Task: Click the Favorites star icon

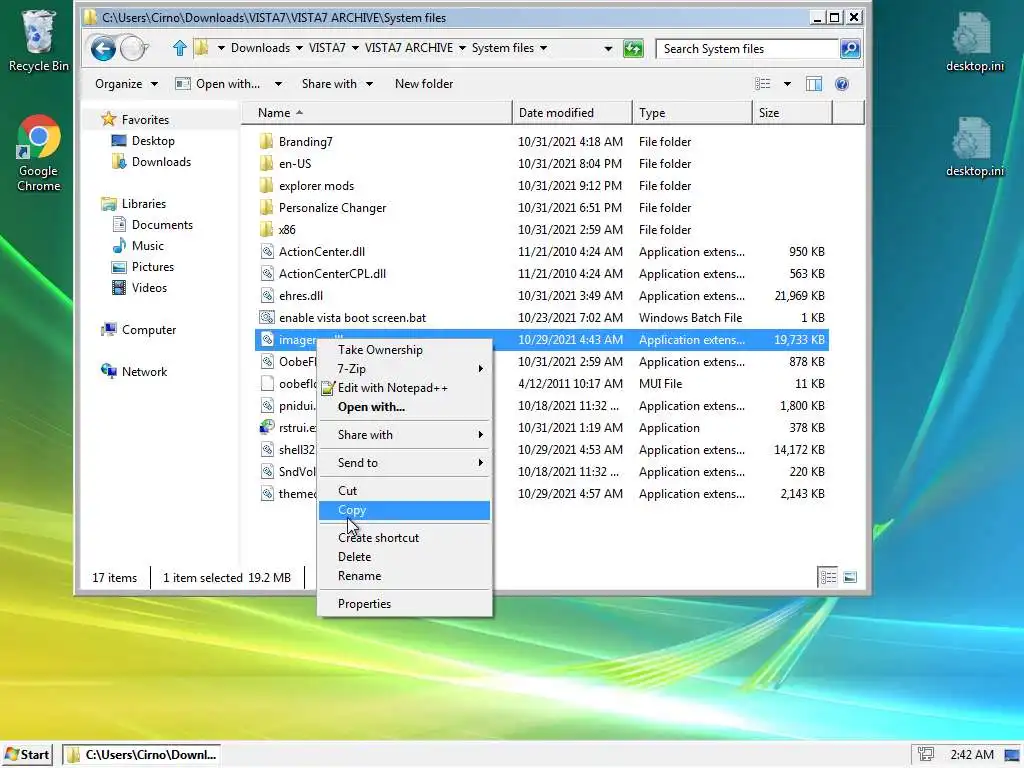Action: click(108, 119)
